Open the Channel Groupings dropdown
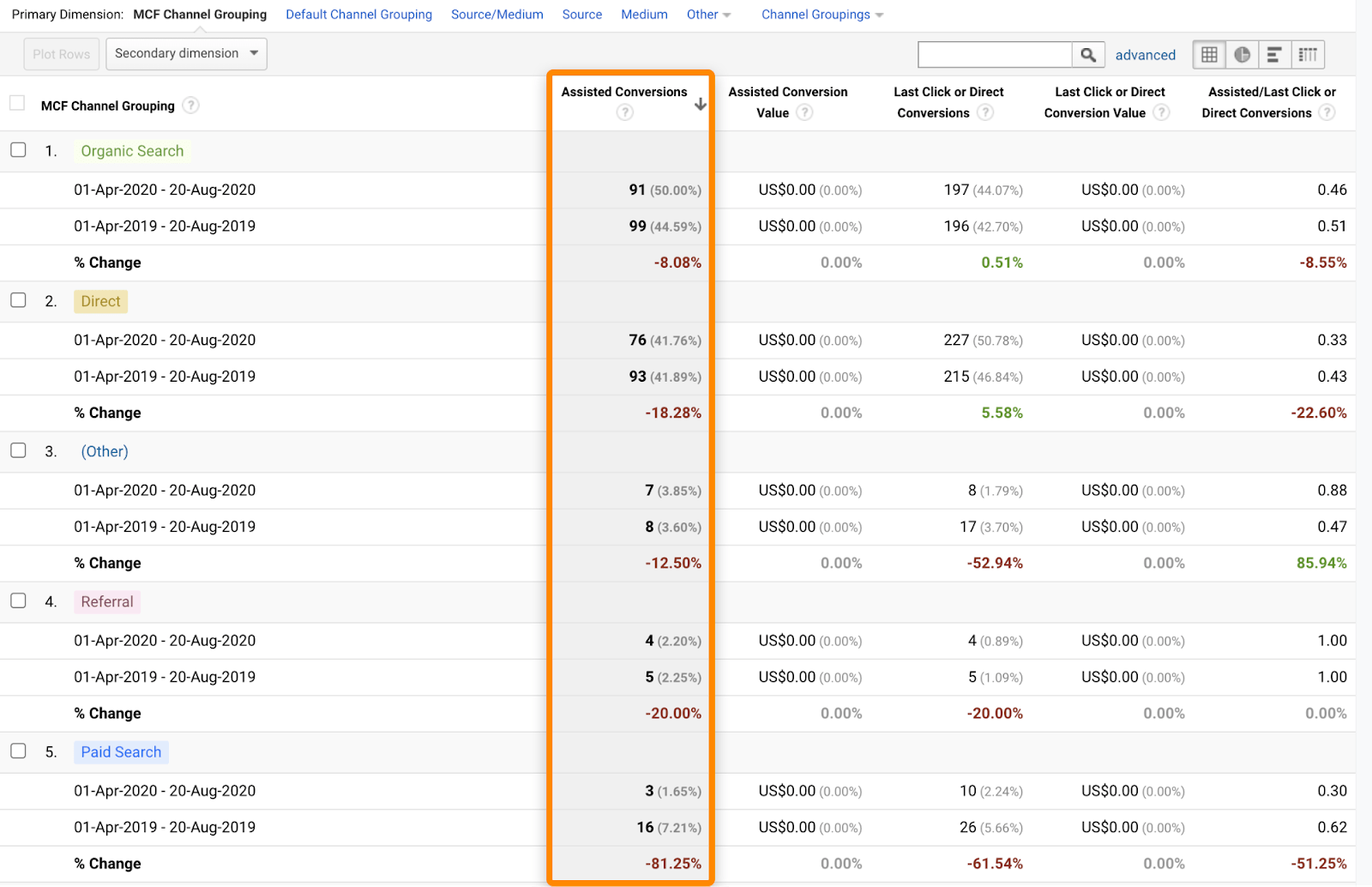Screen dimensions: 1372x887 (x=821, y=15)
